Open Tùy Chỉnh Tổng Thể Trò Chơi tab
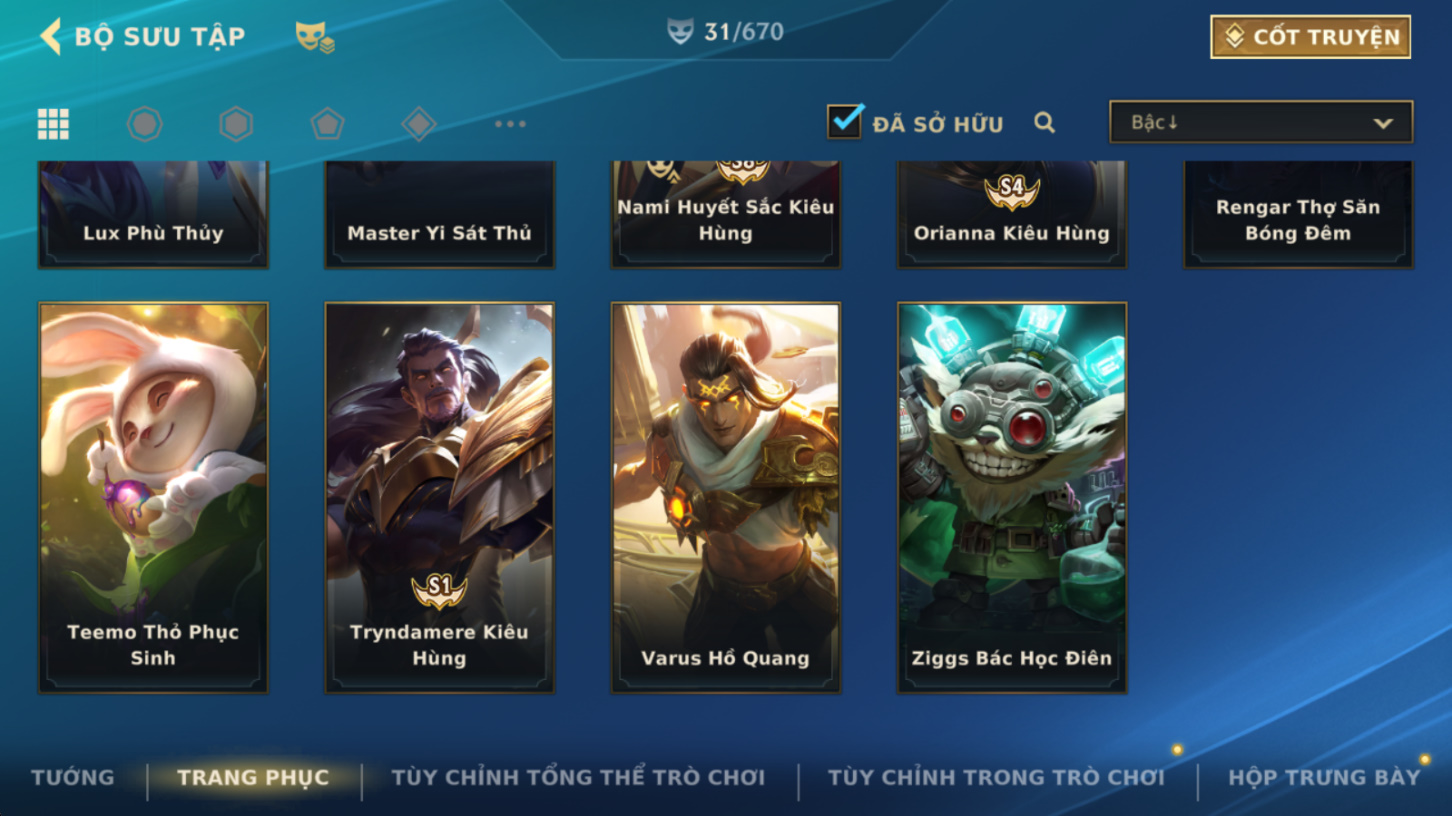The height and width of the screenshot is (816, 1452). point(578,777)
